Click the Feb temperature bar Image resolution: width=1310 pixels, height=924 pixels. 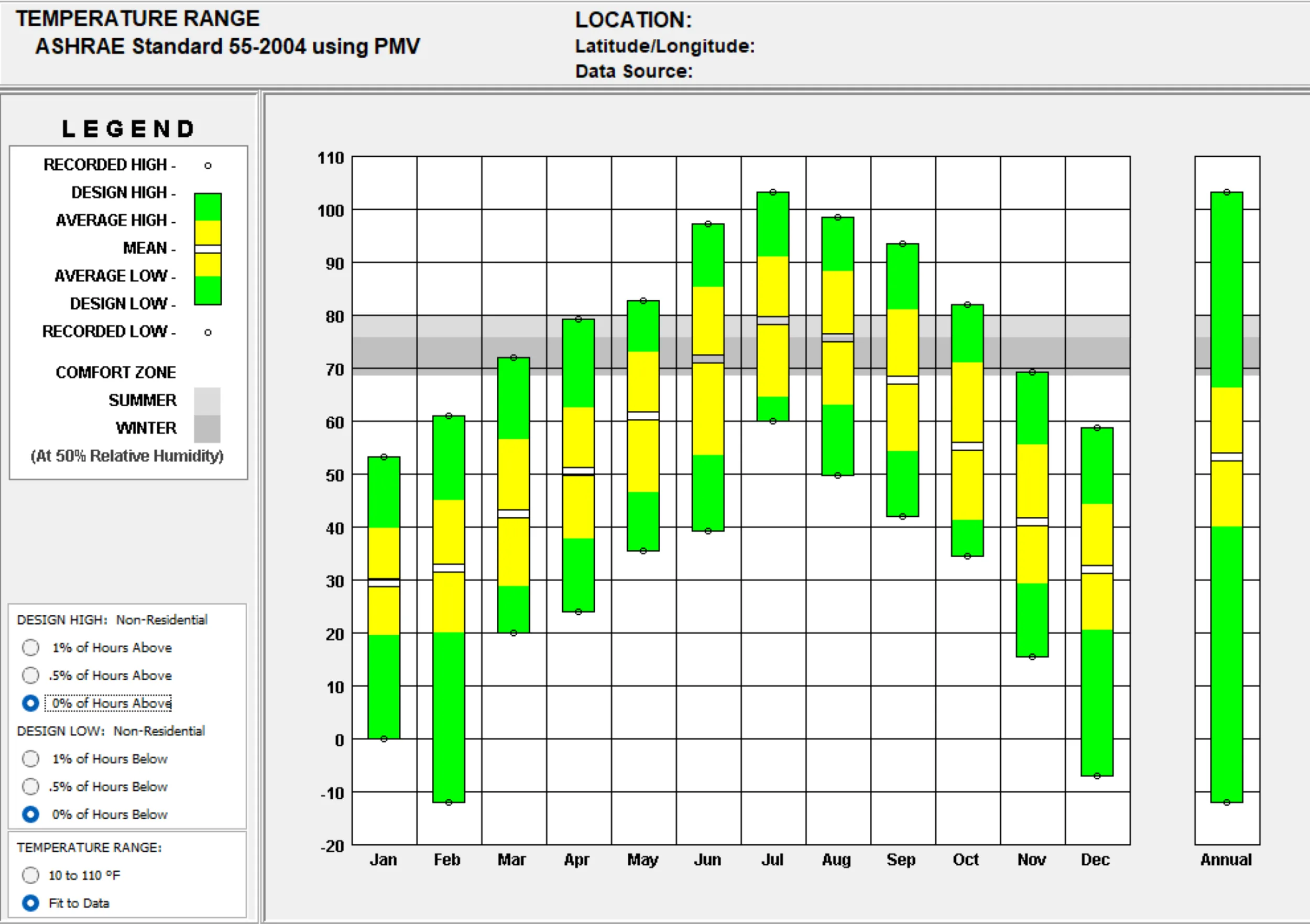coord(449,609)
